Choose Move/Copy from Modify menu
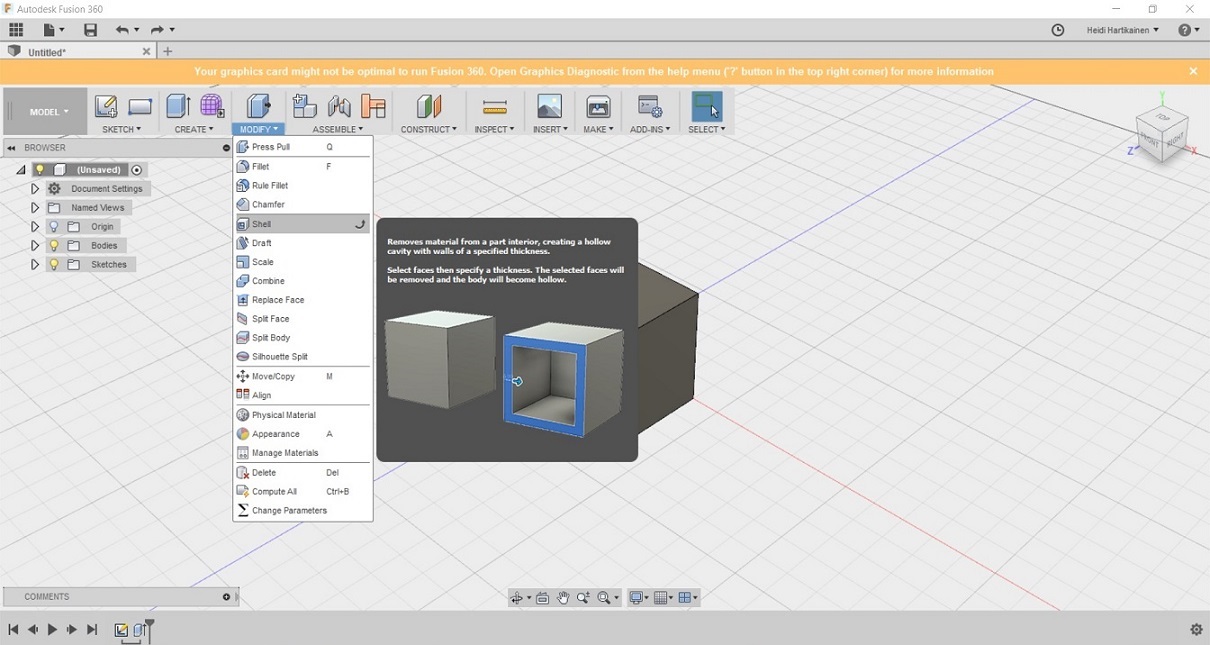The height and width of the screenshot is (645, 1210). point(303,376)
